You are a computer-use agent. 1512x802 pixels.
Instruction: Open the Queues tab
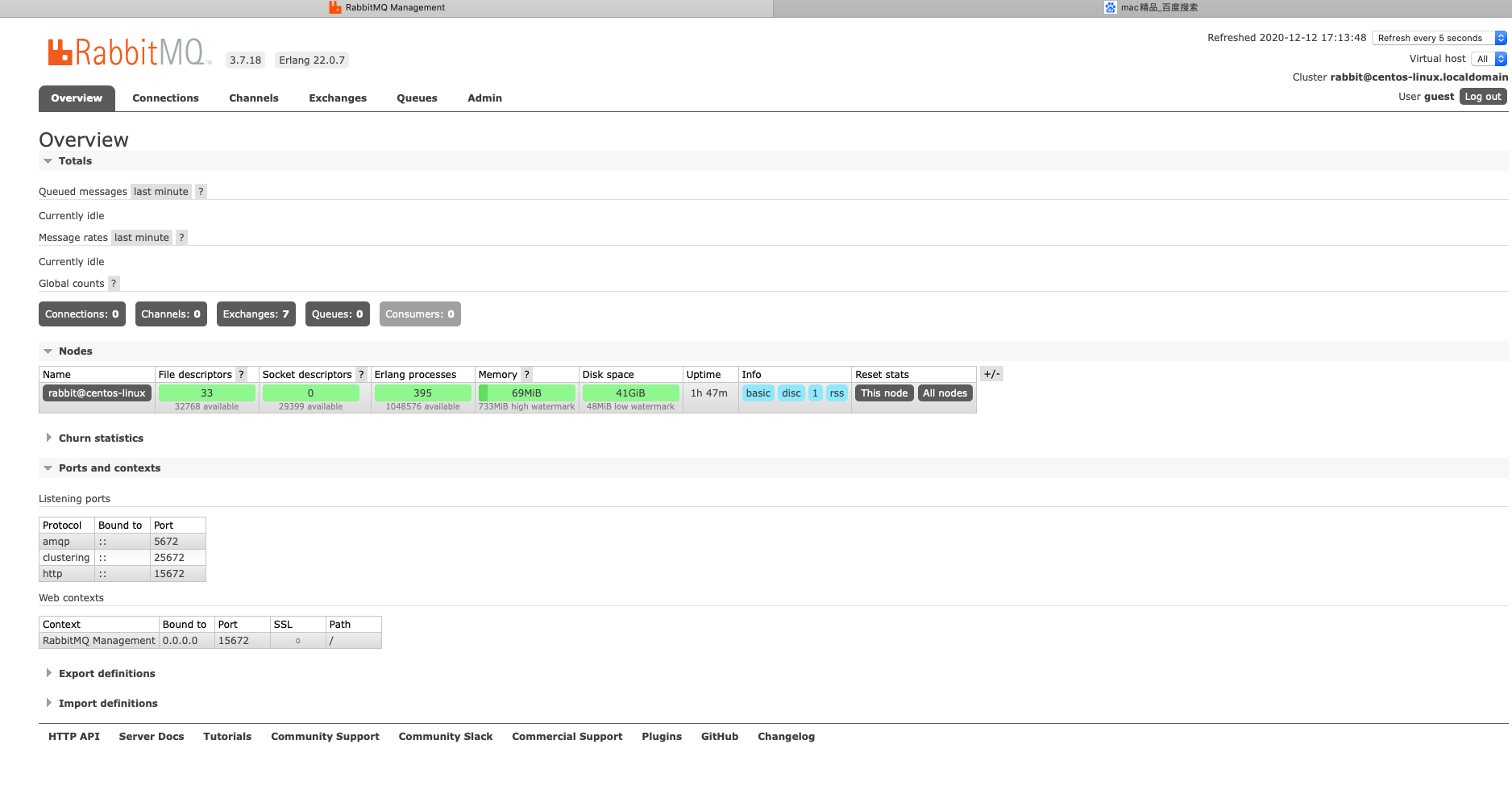point(417,98)
